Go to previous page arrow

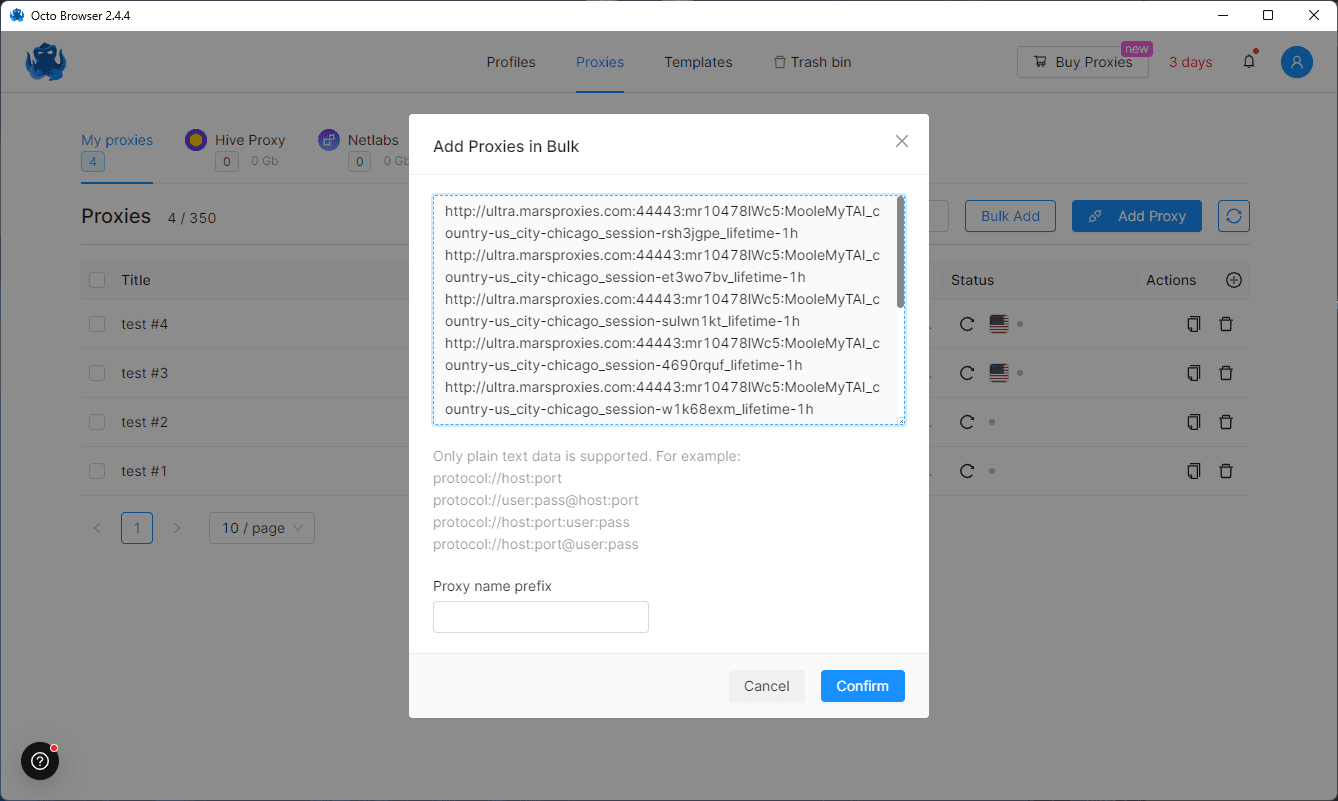97,528
